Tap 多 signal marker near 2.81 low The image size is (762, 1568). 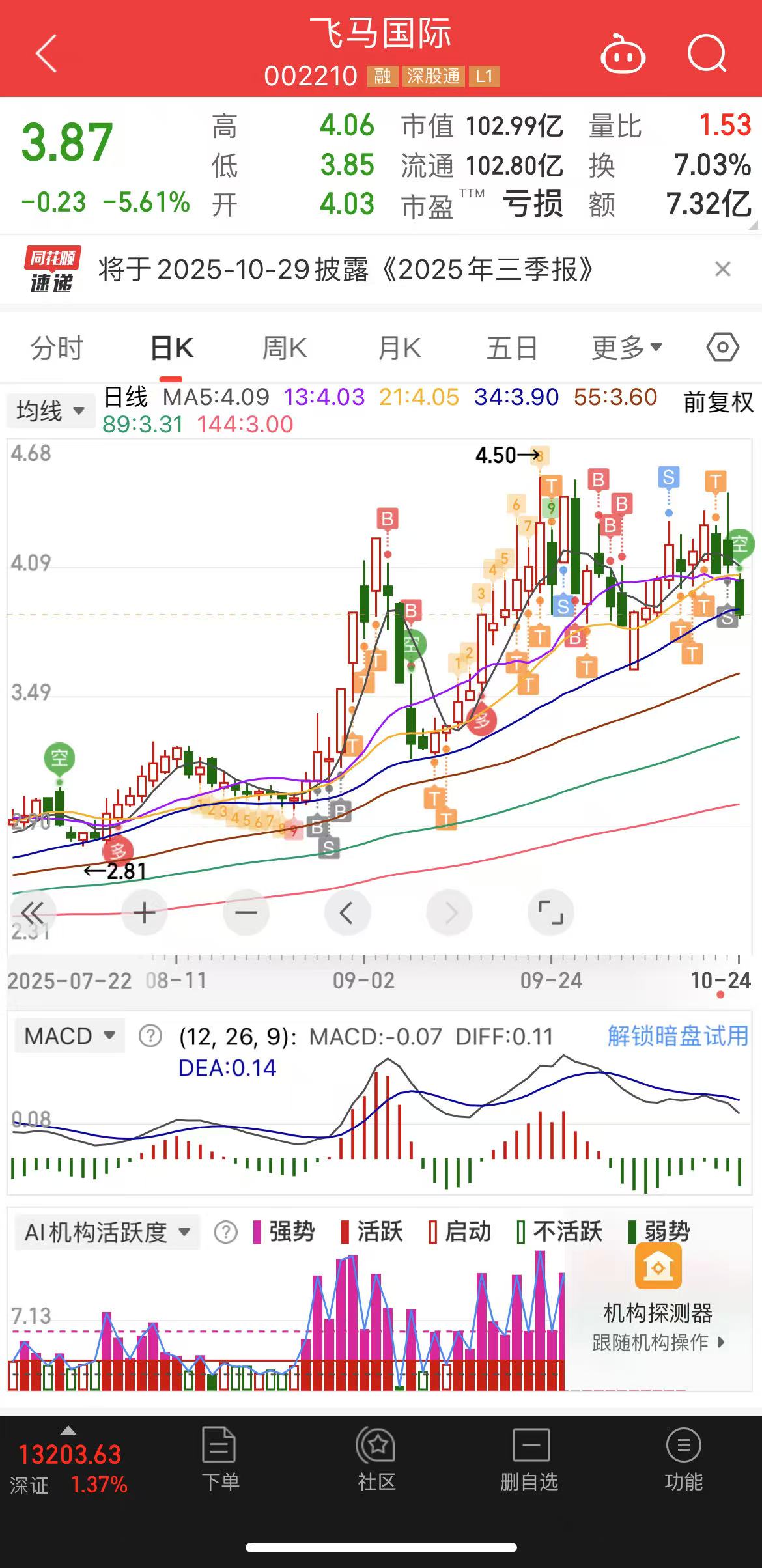click(x=118, y=850)
